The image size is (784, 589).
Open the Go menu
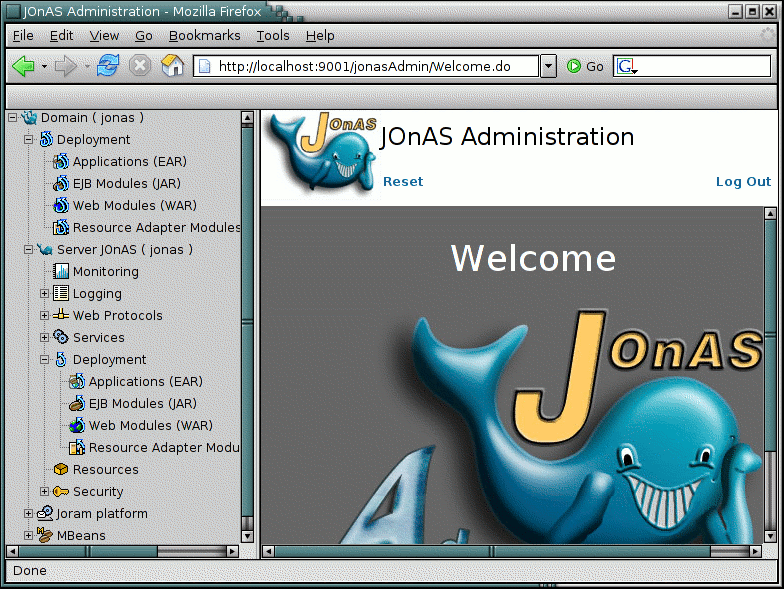pyautogui.click(x=144, y=36)
